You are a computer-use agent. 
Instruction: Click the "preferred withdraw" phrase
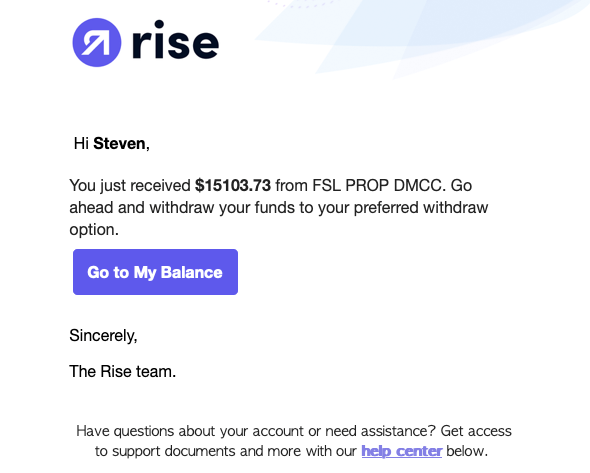421,208
